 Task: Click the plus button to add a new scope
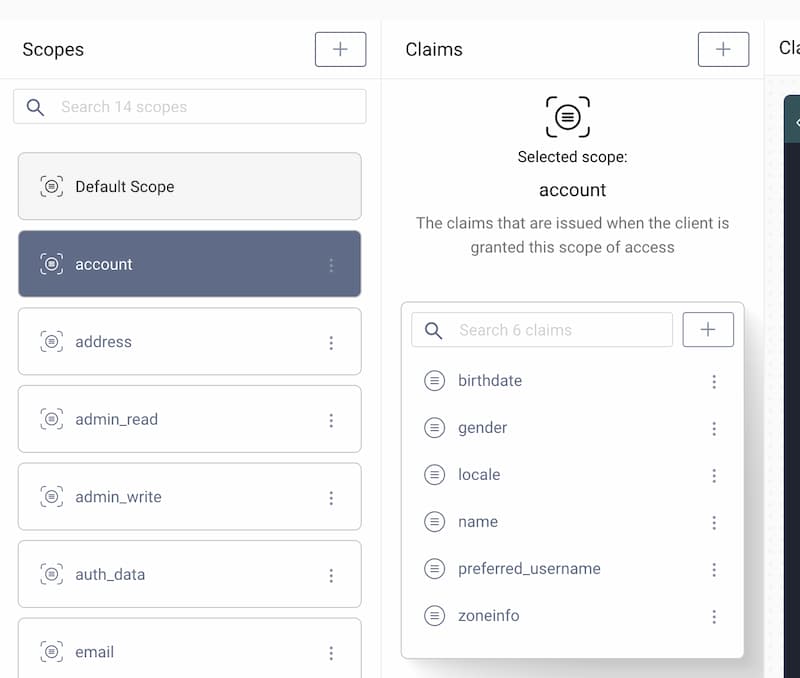point(340,48)
